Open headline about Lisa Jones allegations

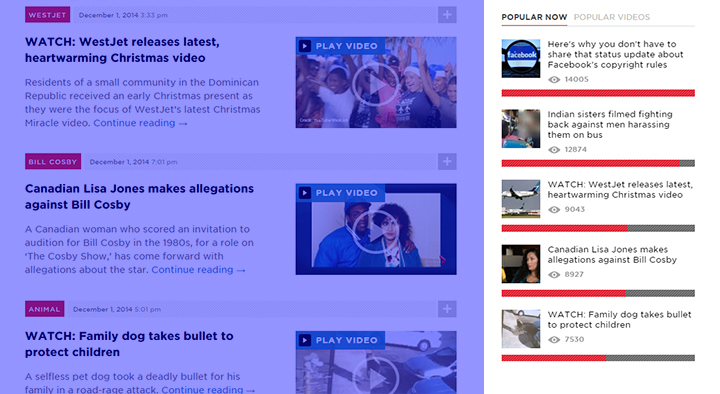tap(139, 197)
